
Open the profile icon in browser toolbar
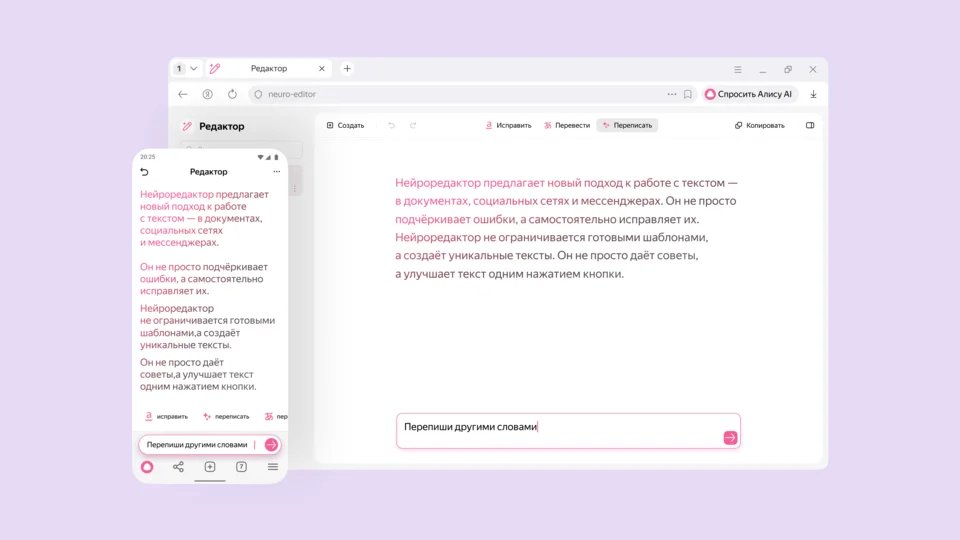click(x=208, y=94)
